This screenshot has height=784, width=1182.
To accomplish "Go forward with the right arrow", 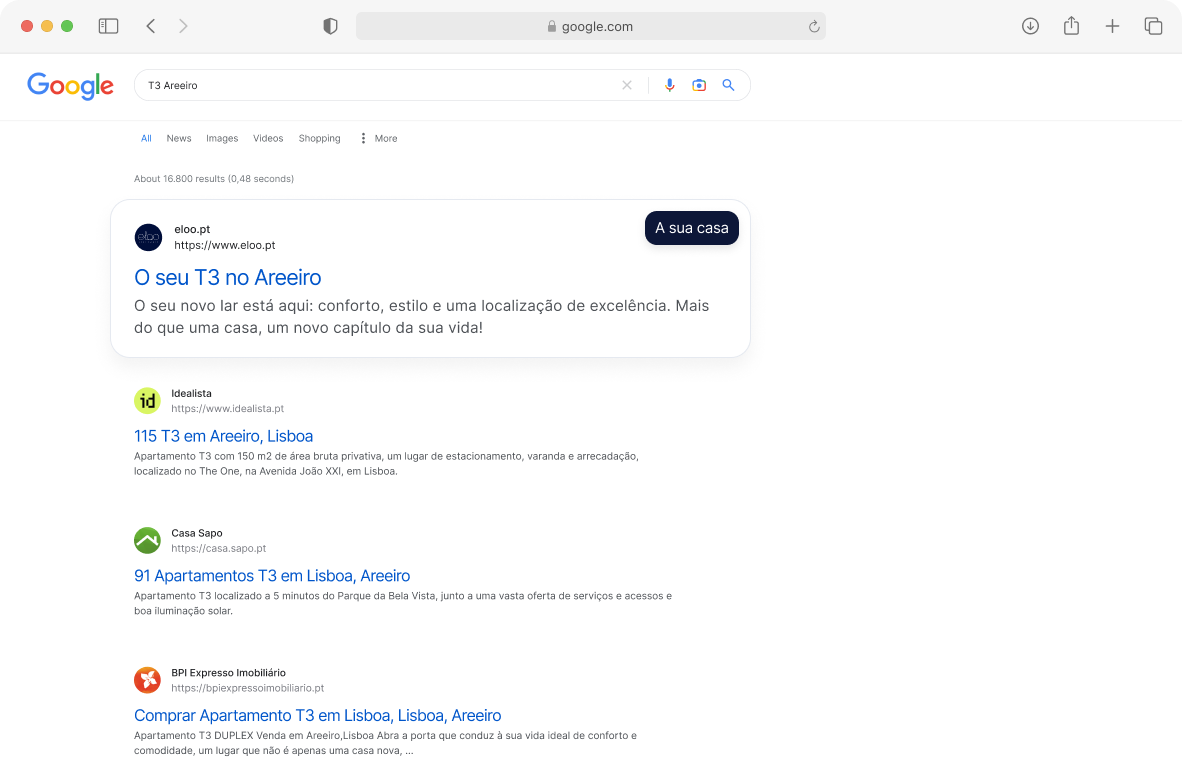I will [183, 26].
